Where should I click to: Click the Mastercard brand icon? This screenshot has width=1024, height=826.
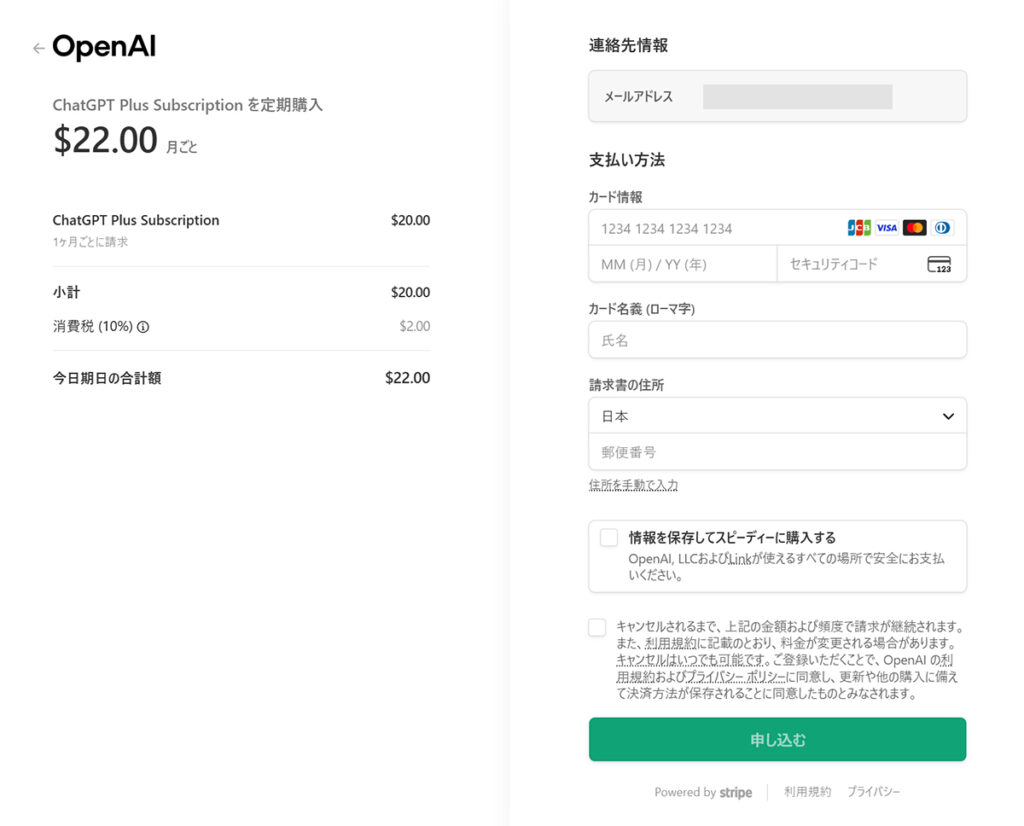pos(914,228)
